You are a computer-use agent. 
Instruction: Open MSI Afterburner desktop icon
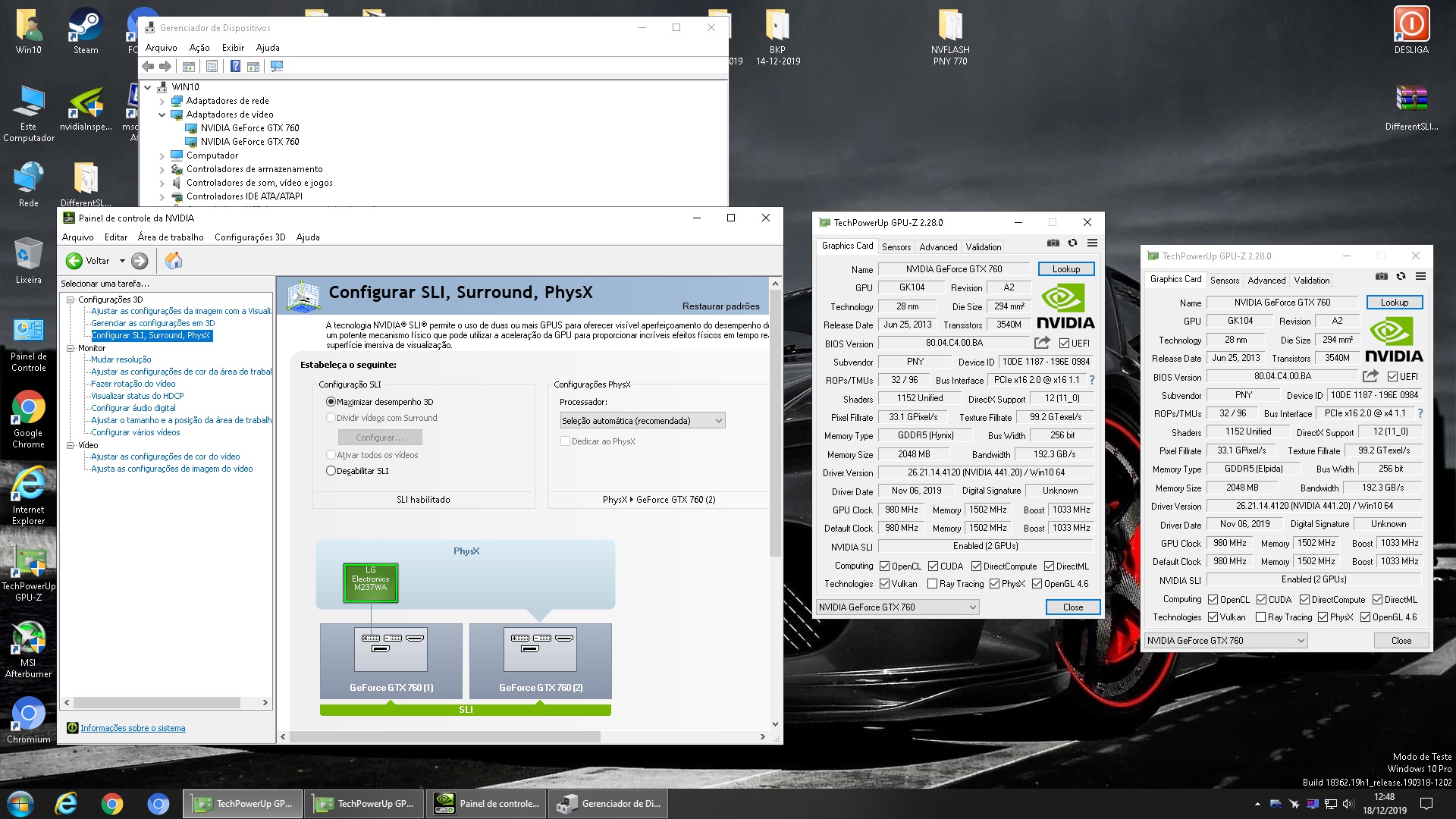point(29,650)
